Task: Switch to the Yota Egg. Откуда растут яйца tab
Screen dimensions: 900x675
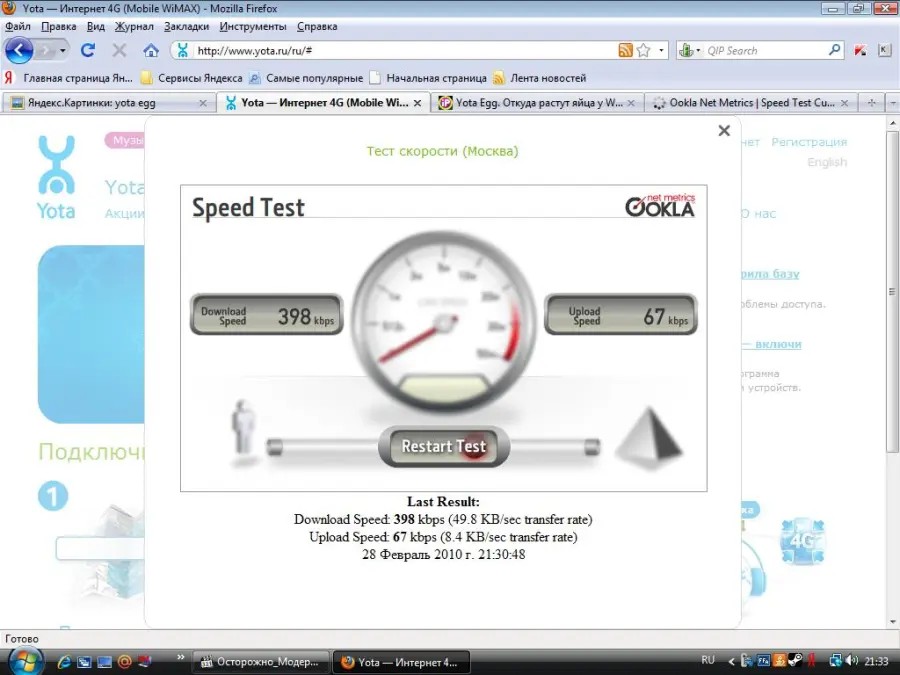Action: point(537,103)
